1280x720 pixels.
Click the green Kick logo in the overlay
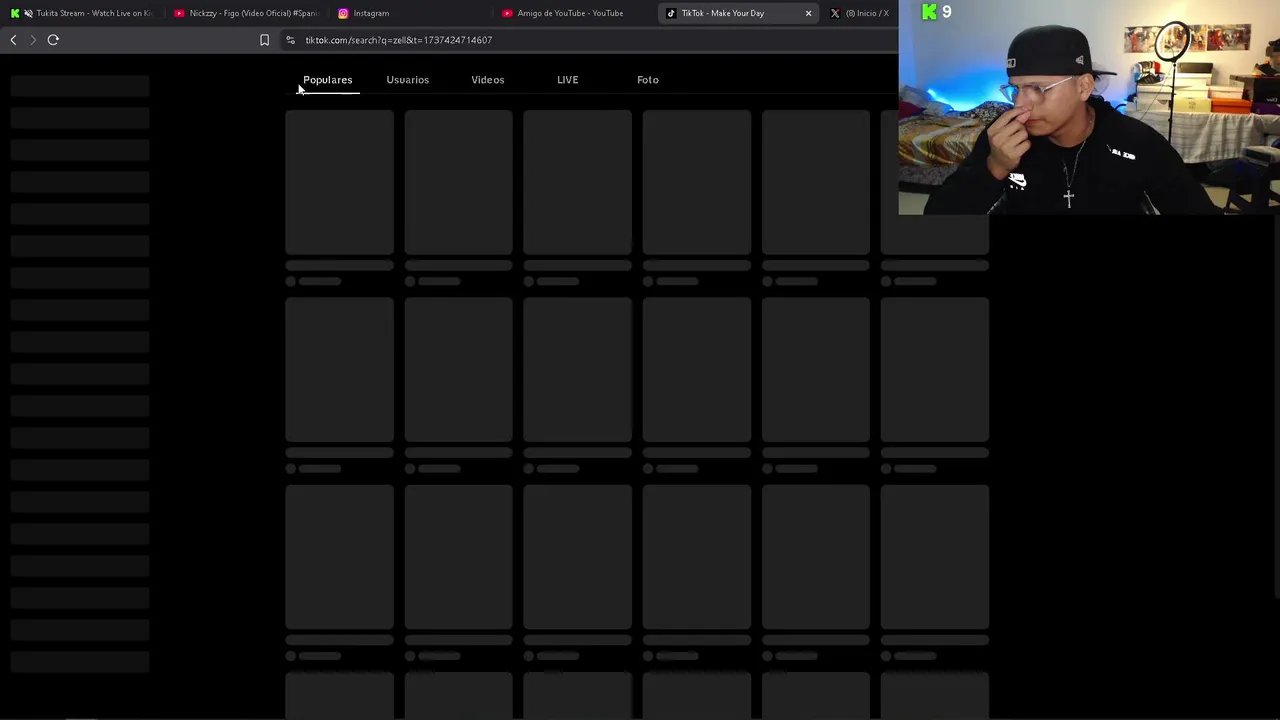(x=930, y=12)
